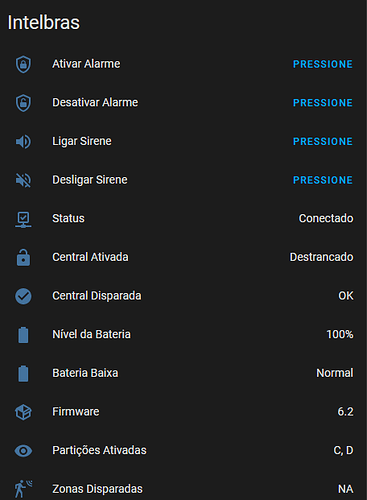Image resolution: width=367 pixels, height=500 pixels.
Task: Tap PRESSIONE to activate the alarm
Action: (322, 64)
